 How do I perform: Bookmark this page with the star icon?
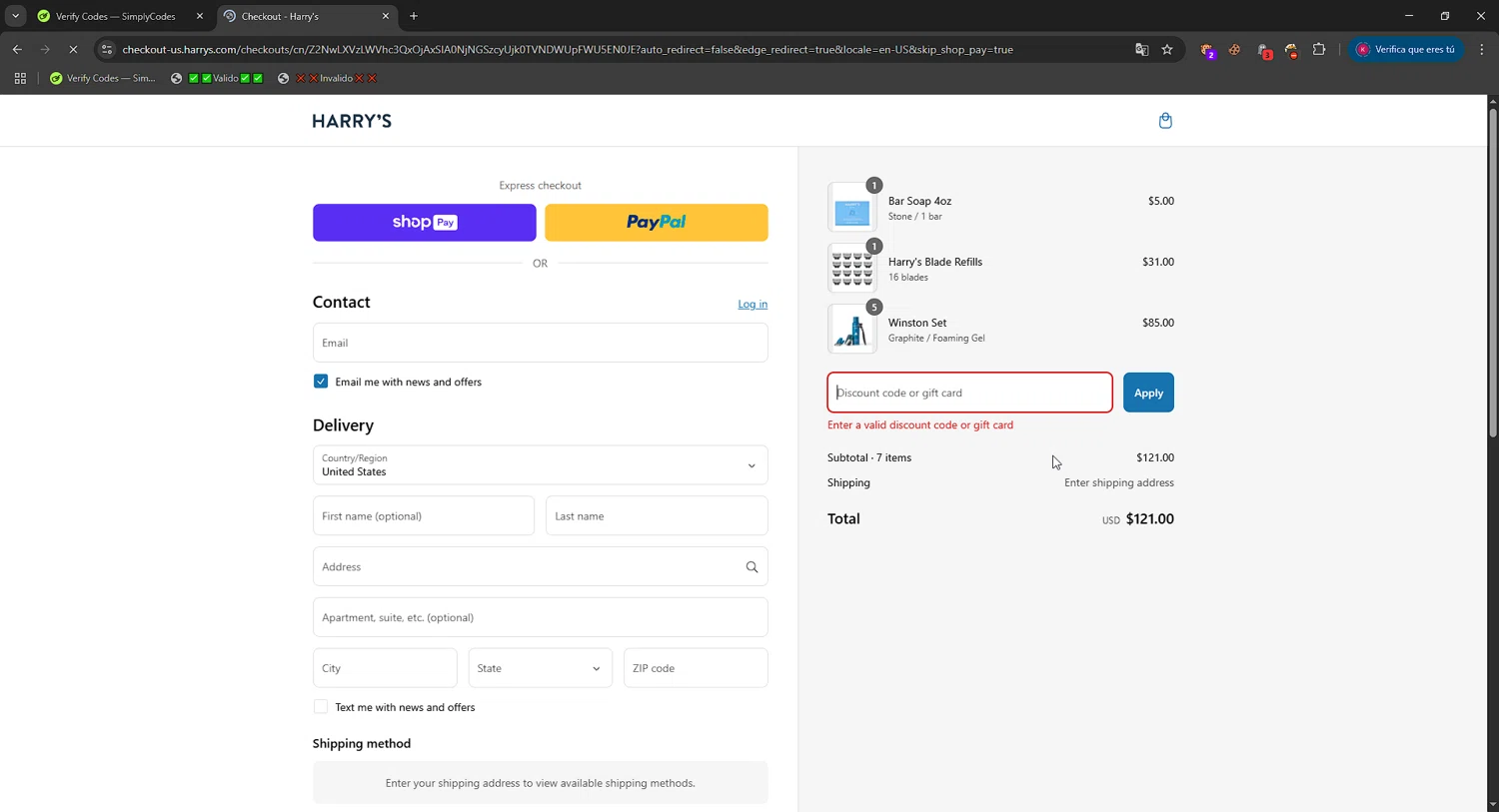click(x=1167, y=49)
